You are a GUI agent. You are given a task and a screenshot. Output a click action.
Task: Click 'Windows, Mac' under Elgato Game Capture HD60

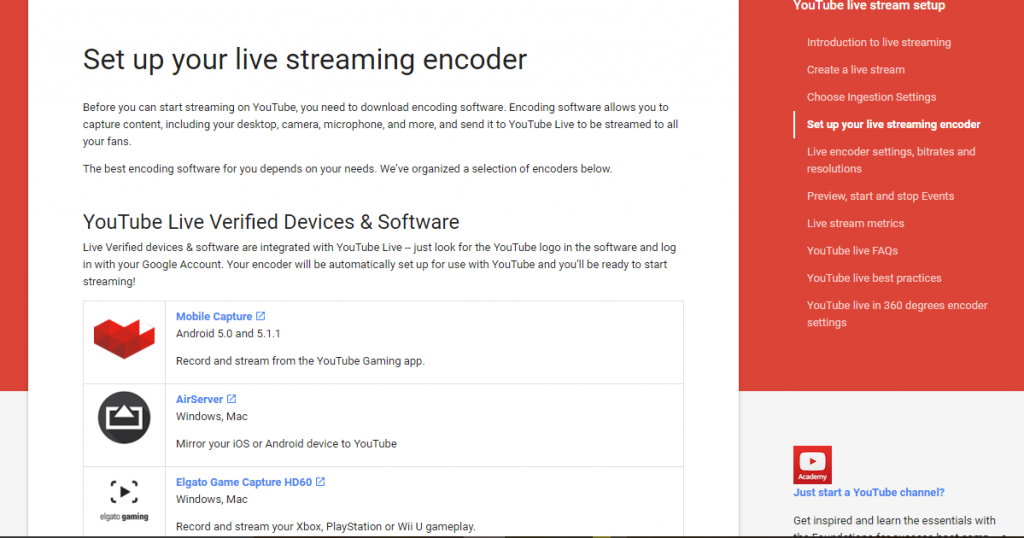(212, 499)
